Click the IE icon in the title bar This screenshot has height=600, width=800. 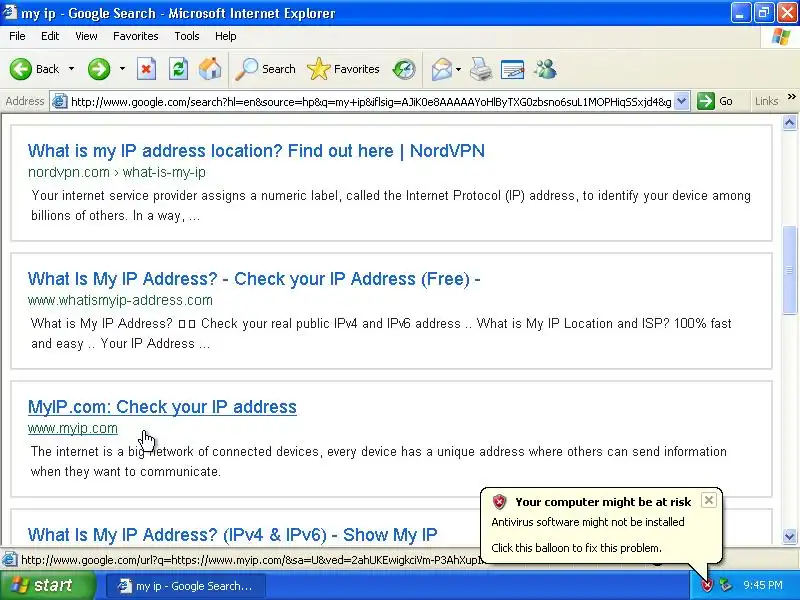point(9,12)
